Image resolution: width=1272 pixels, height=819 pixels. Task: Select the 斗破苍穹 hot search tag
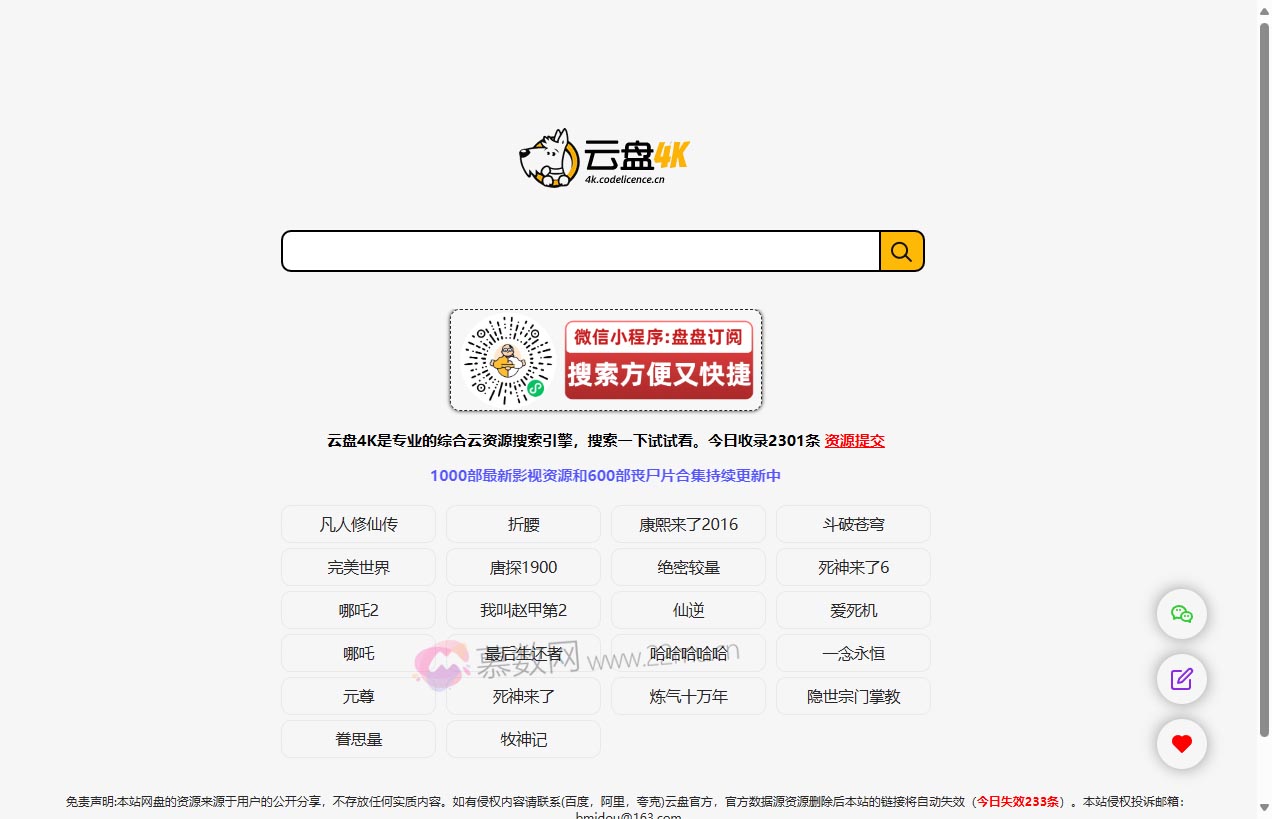853,523
